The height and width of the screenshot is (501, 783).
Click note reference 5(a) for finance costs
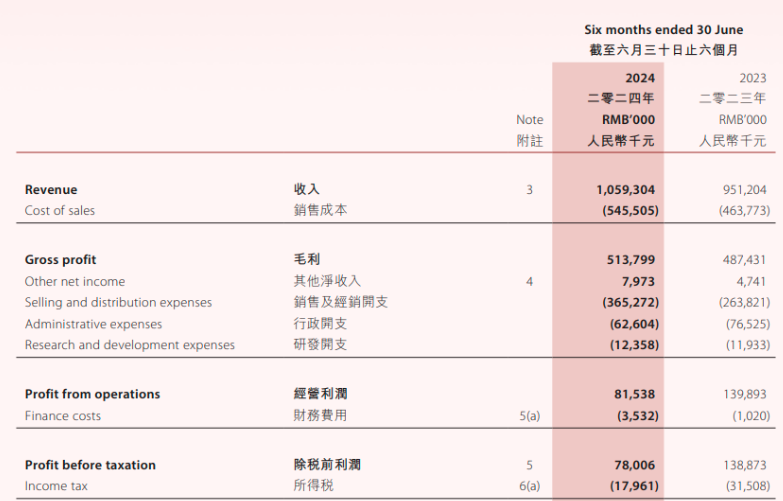529,416
